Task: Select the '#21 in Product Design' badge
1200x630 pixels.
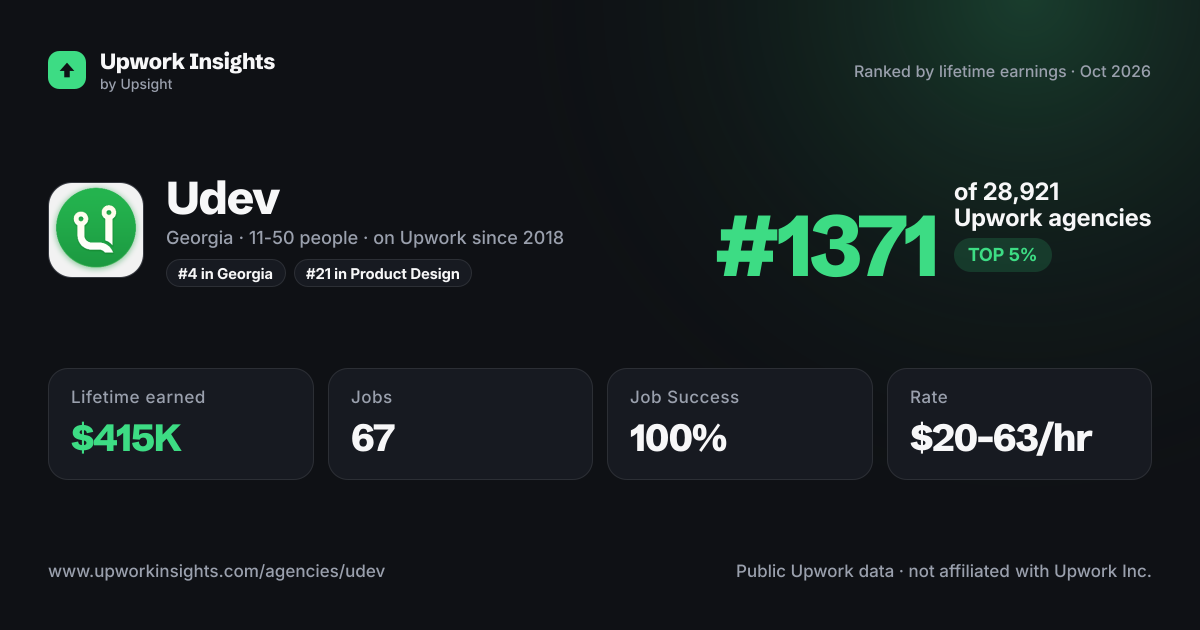Action: click(383, 273)
